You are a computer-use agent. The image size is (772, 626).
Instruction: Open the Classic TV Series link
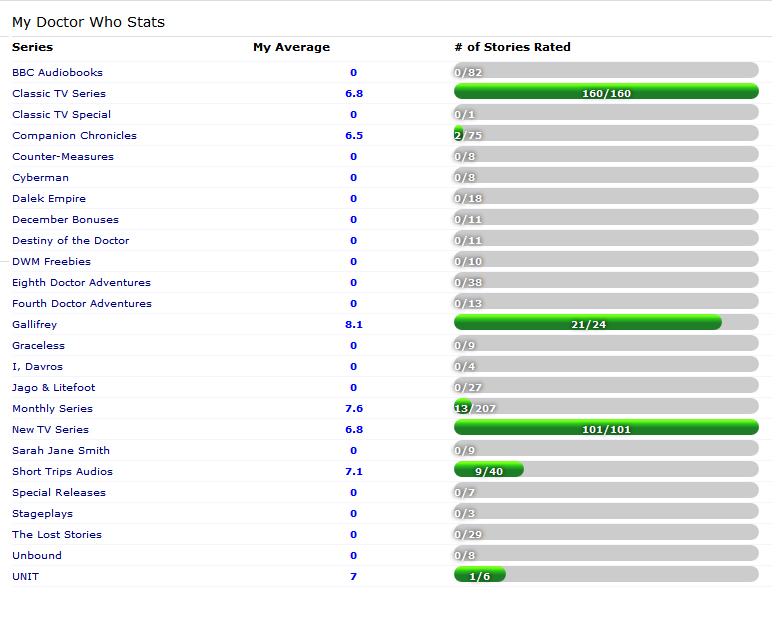59,94
